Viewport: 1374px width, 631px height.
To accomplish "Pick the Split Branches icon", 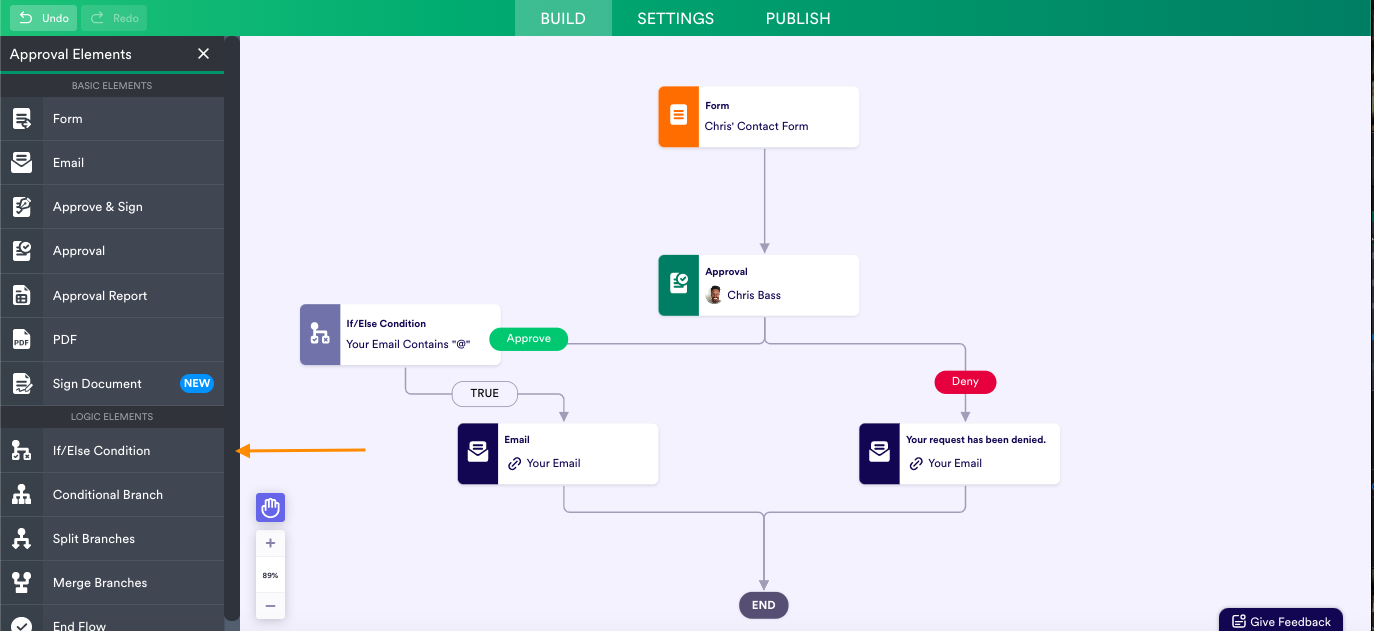I will 22,539.
